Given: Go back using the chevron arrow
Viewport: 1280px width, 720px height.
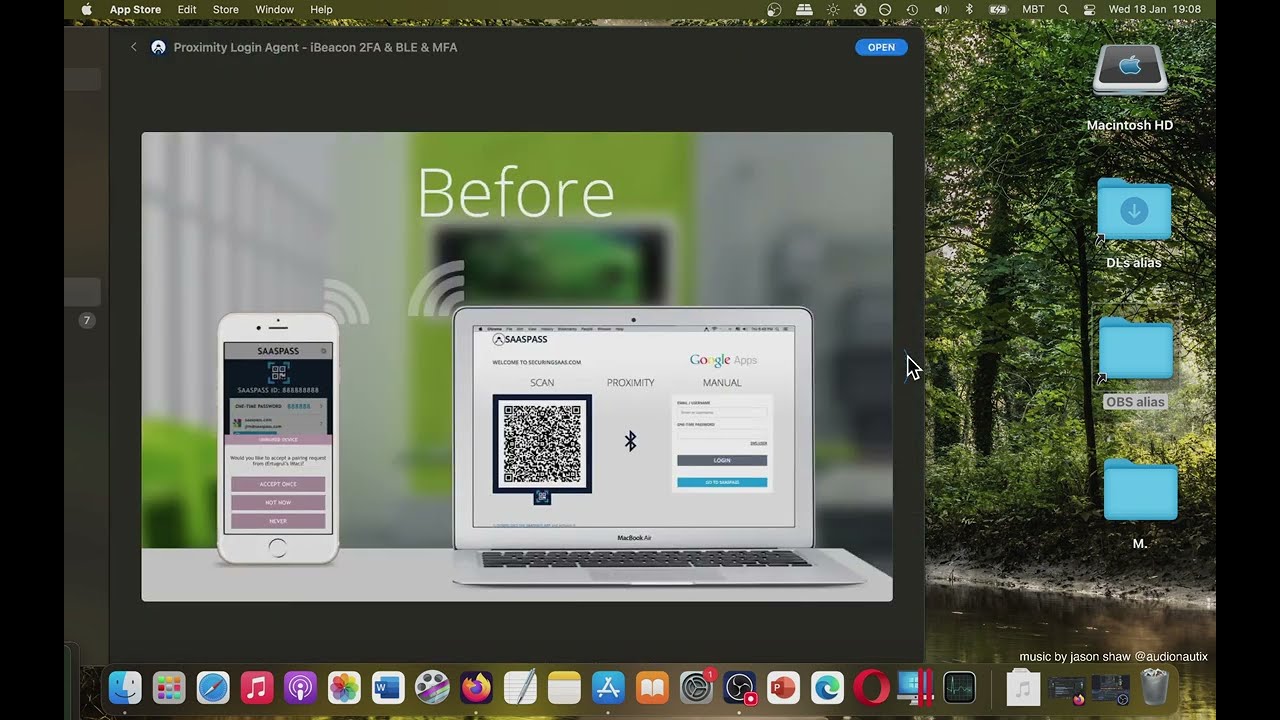Looking at the screenshot, I should point(134,47).
